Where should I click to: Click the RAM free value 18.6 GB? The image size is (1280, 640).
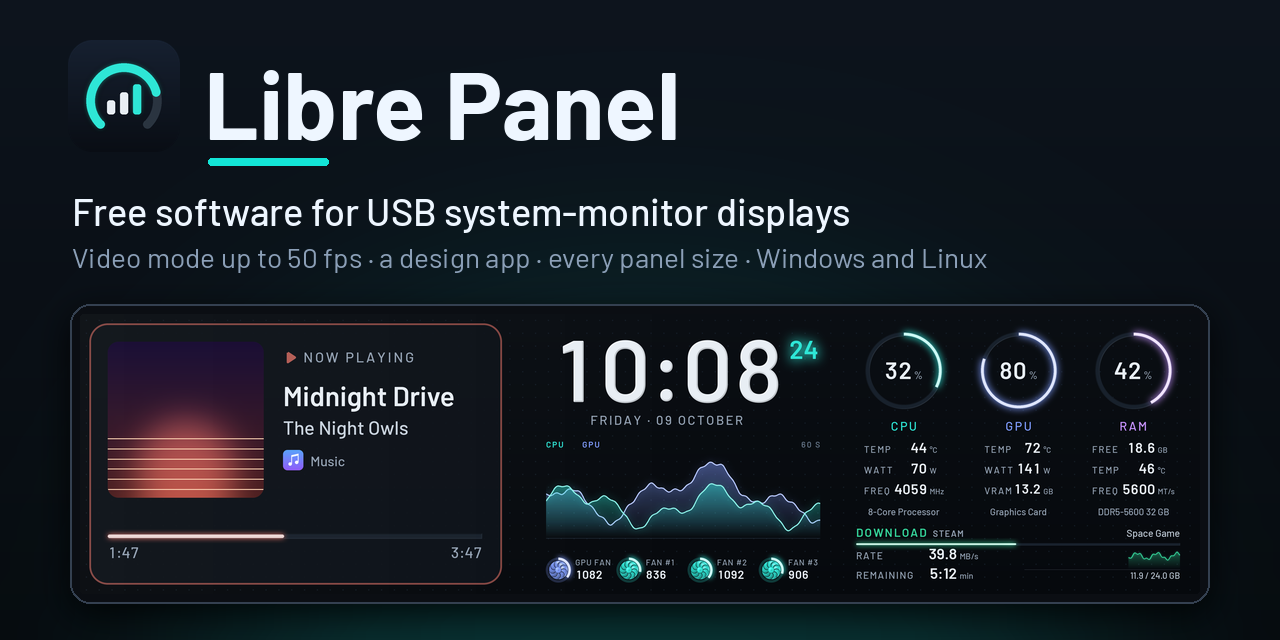click(x=1148, y=448)
